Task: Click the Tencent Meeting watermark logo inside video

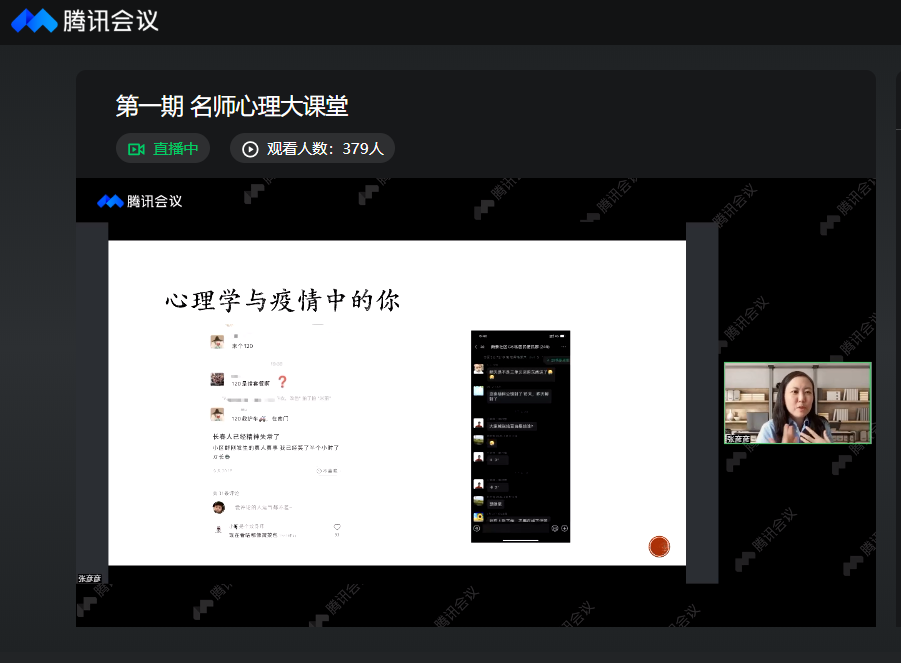Action: tap(110, 201)
